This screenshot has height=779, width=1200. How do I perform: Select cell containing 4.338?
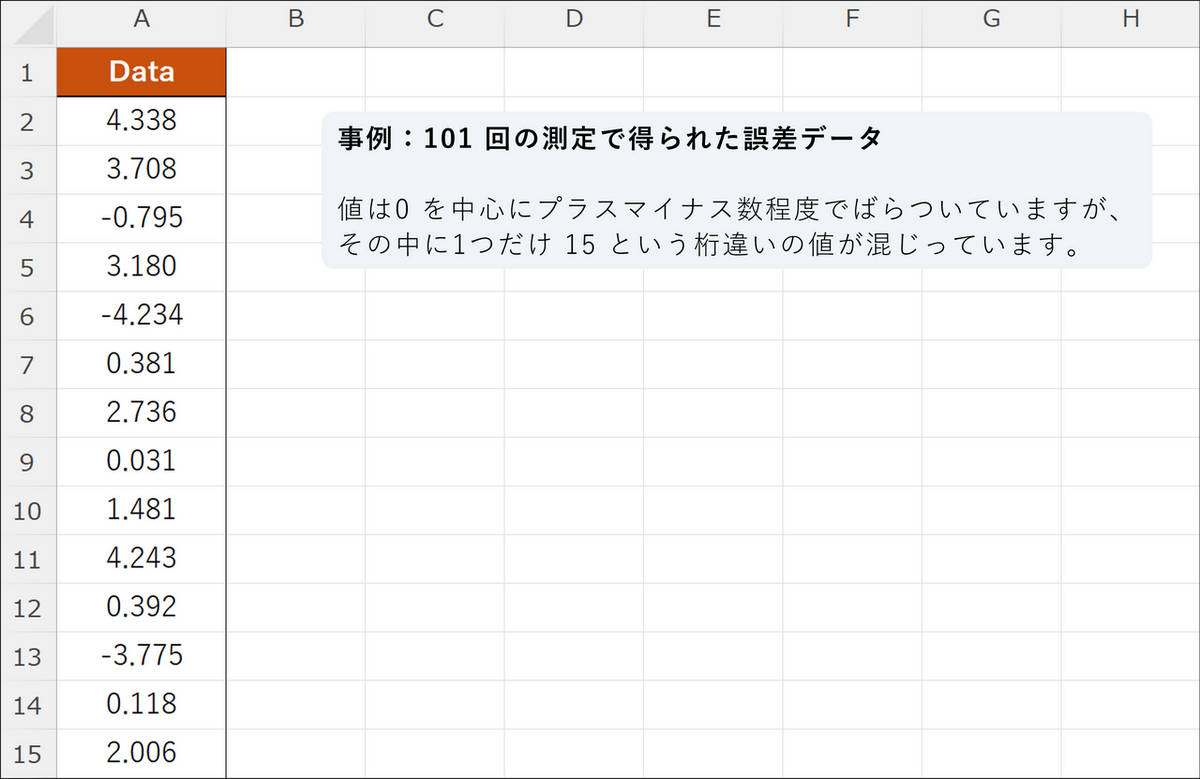click(x=141, y=121)
